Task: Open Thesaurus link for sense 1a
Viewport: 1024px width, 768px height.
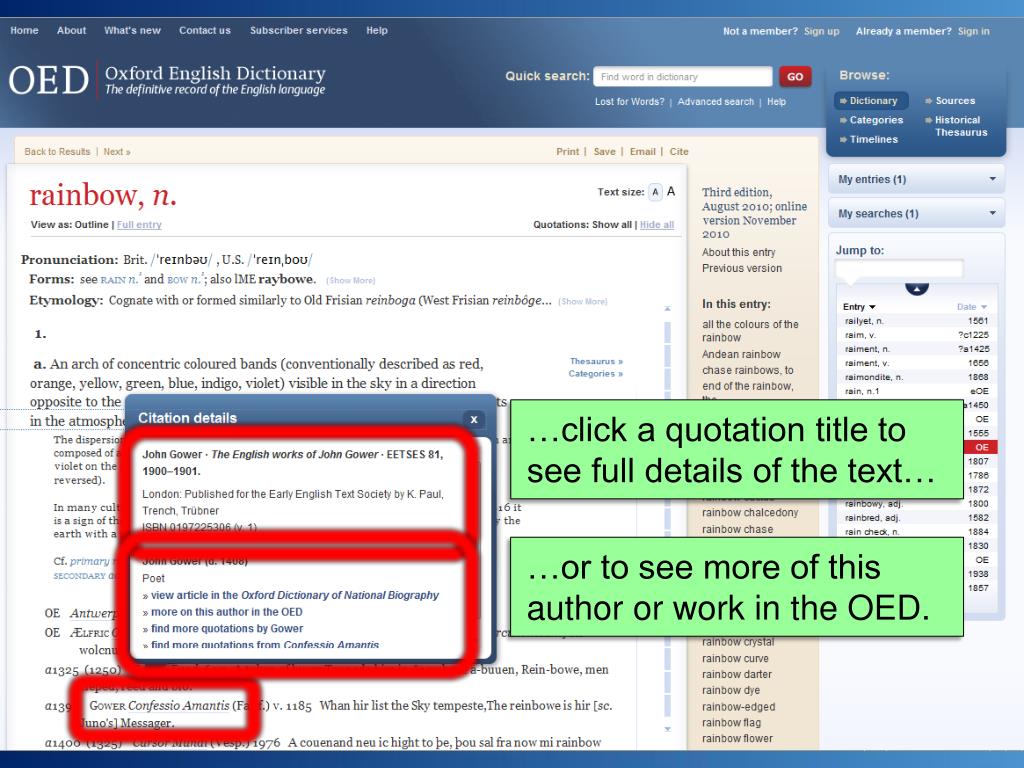Action: [596, 361]
